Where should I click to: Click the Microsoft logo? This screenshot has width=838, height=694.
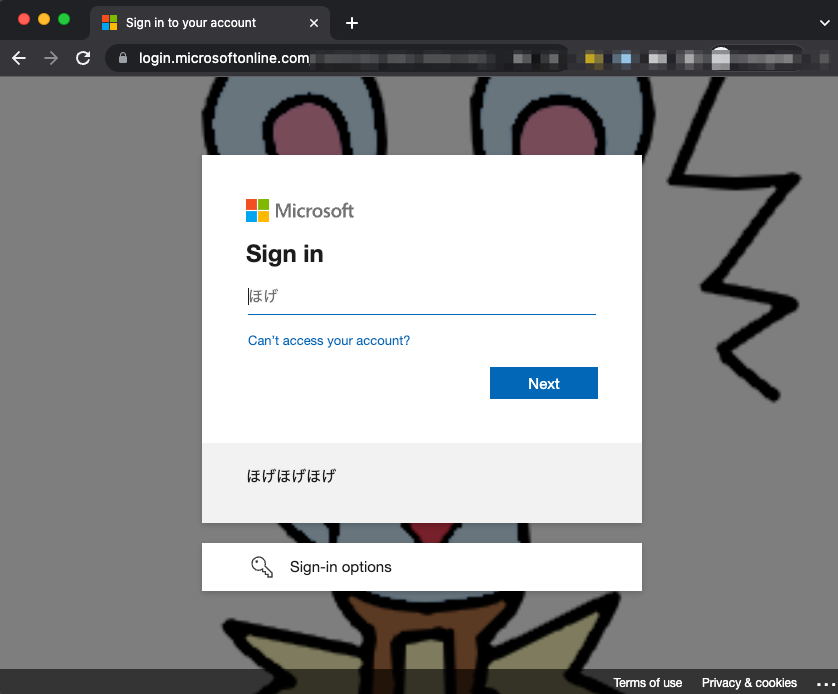(x=300, y=210)
